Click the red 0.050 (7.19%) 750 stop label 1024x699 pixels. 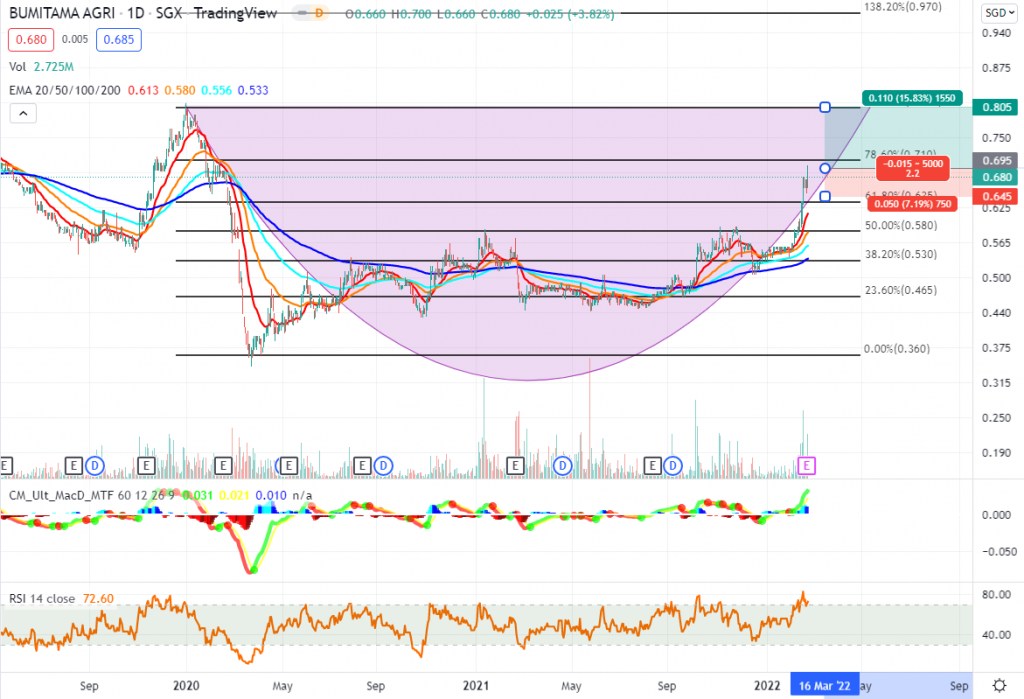click(912, 204)
